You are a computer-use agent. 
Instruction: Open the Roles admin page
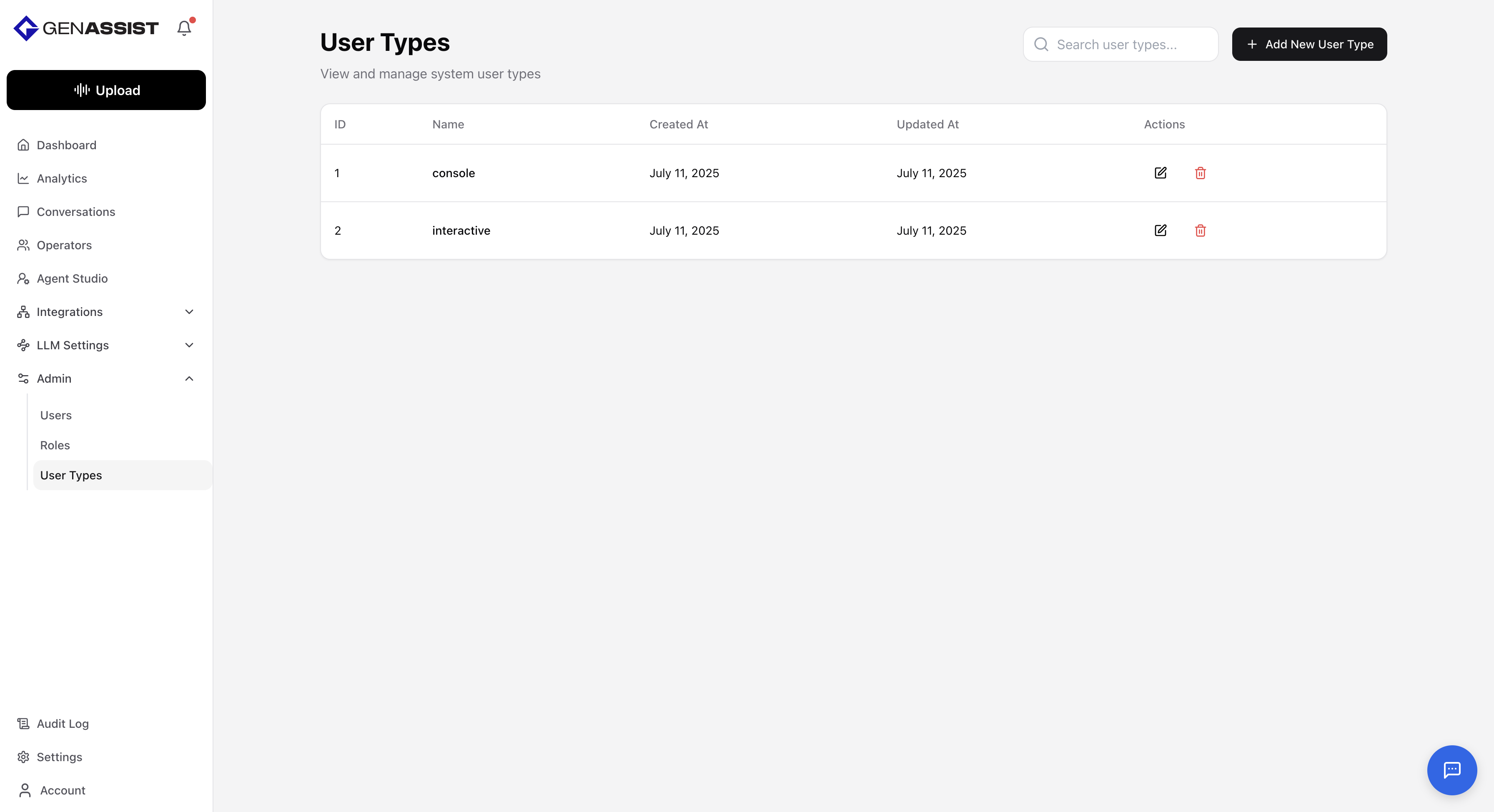(x=55, y=446)
